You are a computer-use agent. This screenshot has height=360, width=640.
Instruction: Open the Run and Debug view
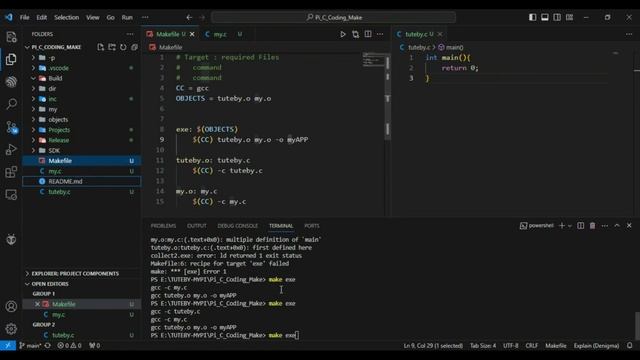click(11, 149)
